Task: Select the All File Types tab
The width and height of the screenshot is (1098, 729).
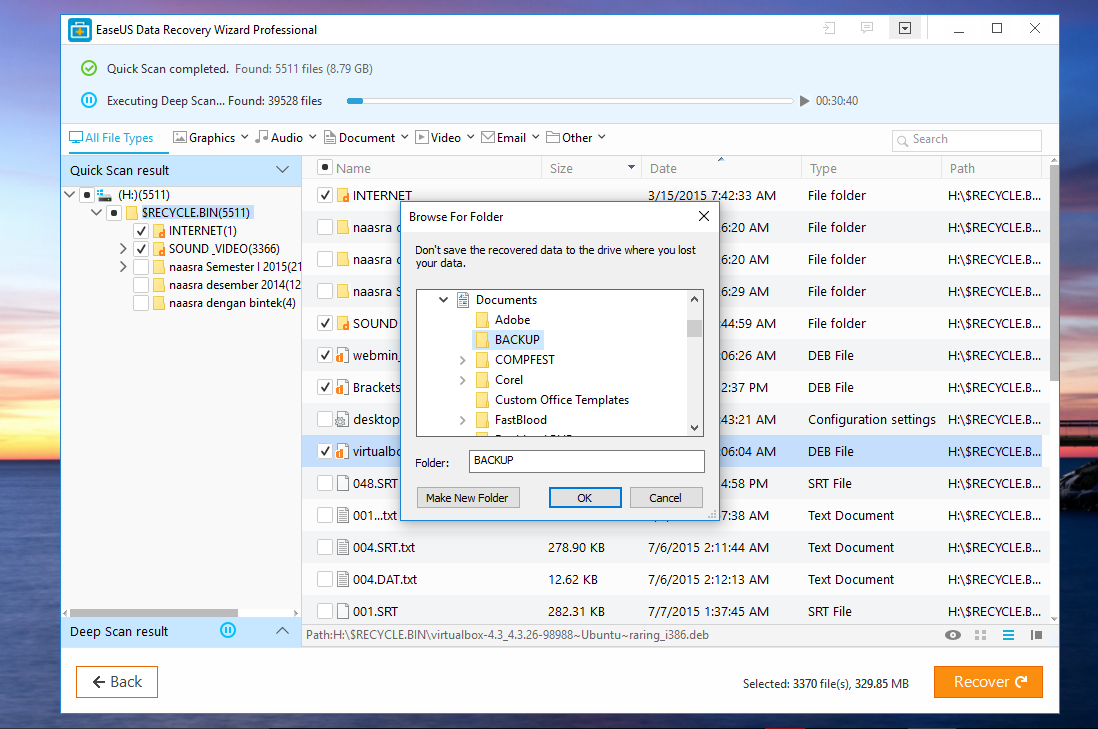Action: pos(111,138)
